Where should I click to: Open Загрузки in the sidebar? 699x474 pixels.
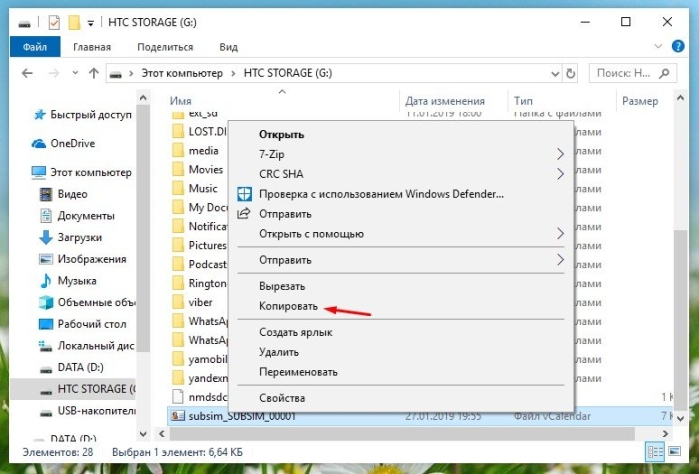point(70,238)
